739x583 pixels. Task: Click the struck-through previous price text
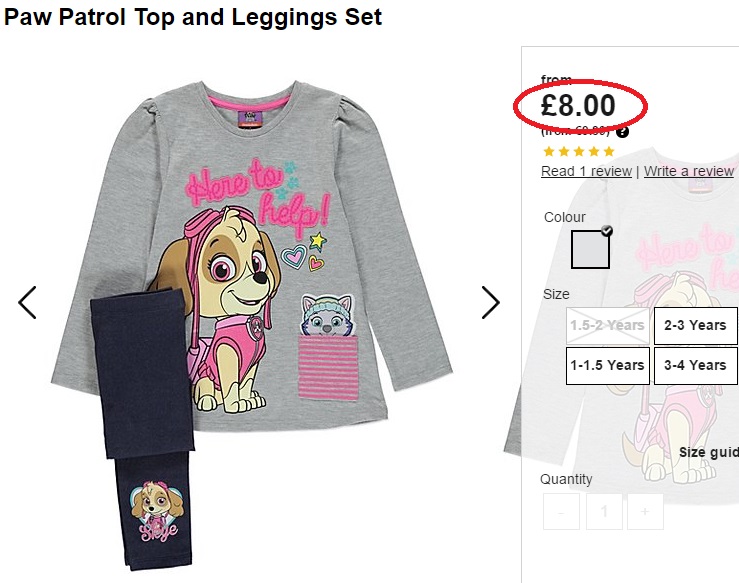575,130
